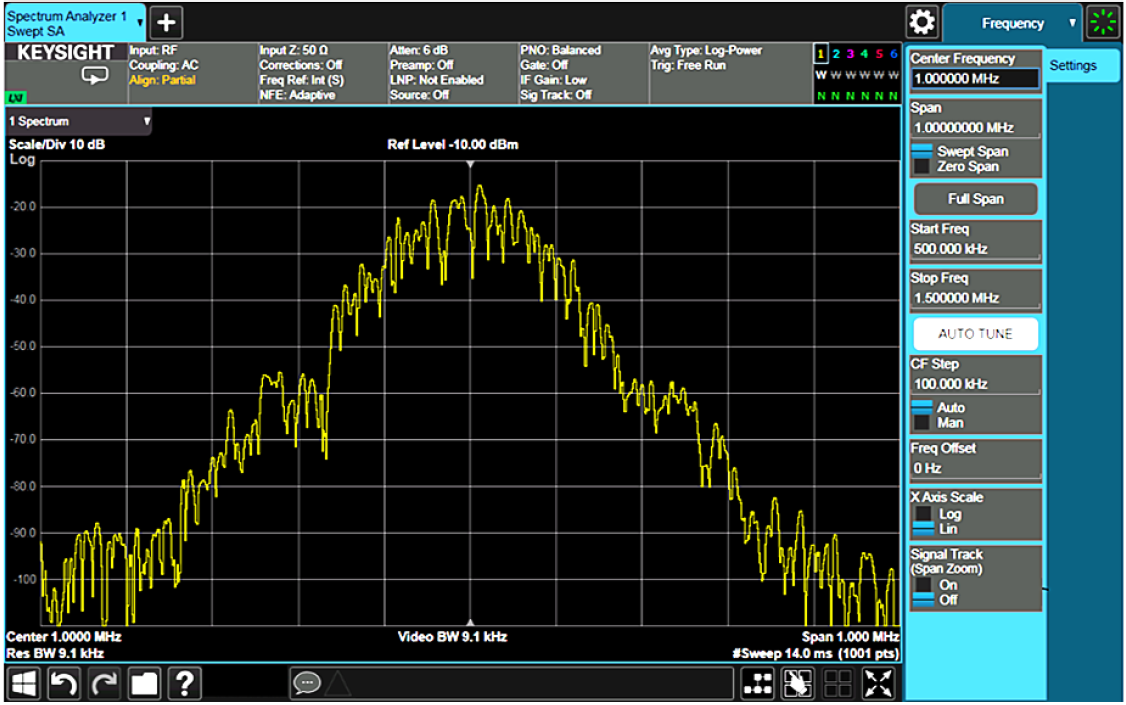Select trace 6 indicator
This screenshot has height=705, width=1126.
894,54
